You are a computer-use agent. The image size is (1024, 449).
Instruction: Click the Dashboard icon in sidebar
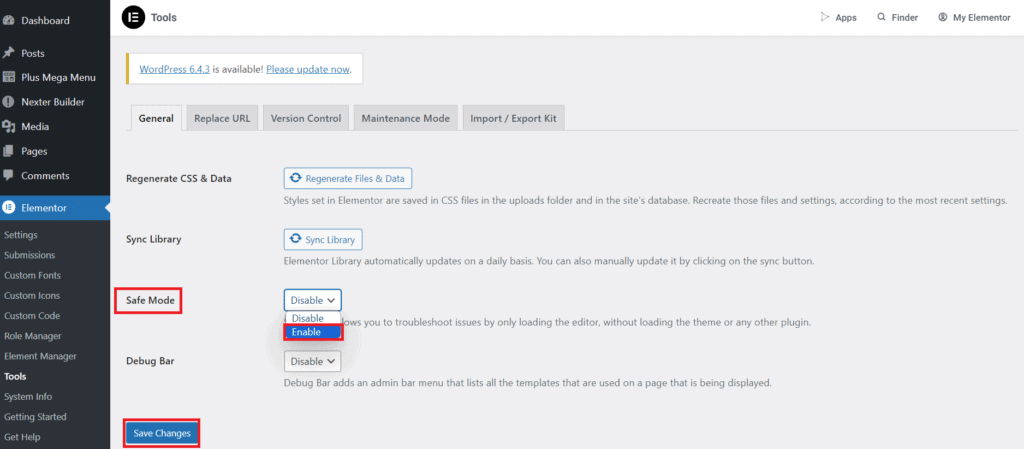coord(9,20)
